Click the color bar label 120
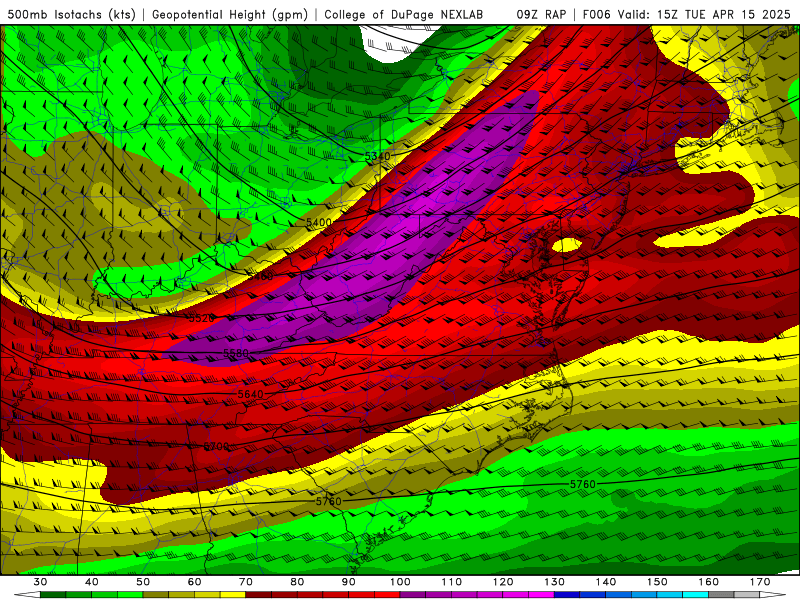 tap(503, 582)
